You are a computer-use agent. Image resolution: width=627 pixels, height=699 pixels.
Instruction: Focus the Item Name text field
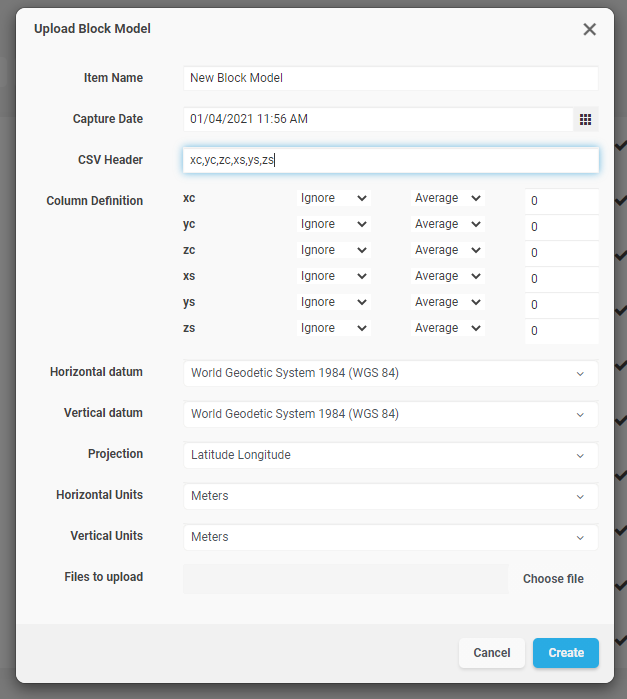390,78
